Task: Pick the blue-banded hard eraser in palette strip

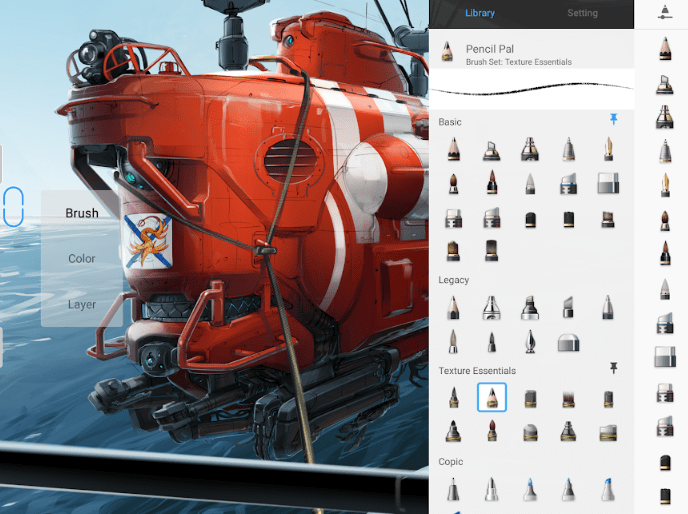Action: pos(665,323)
